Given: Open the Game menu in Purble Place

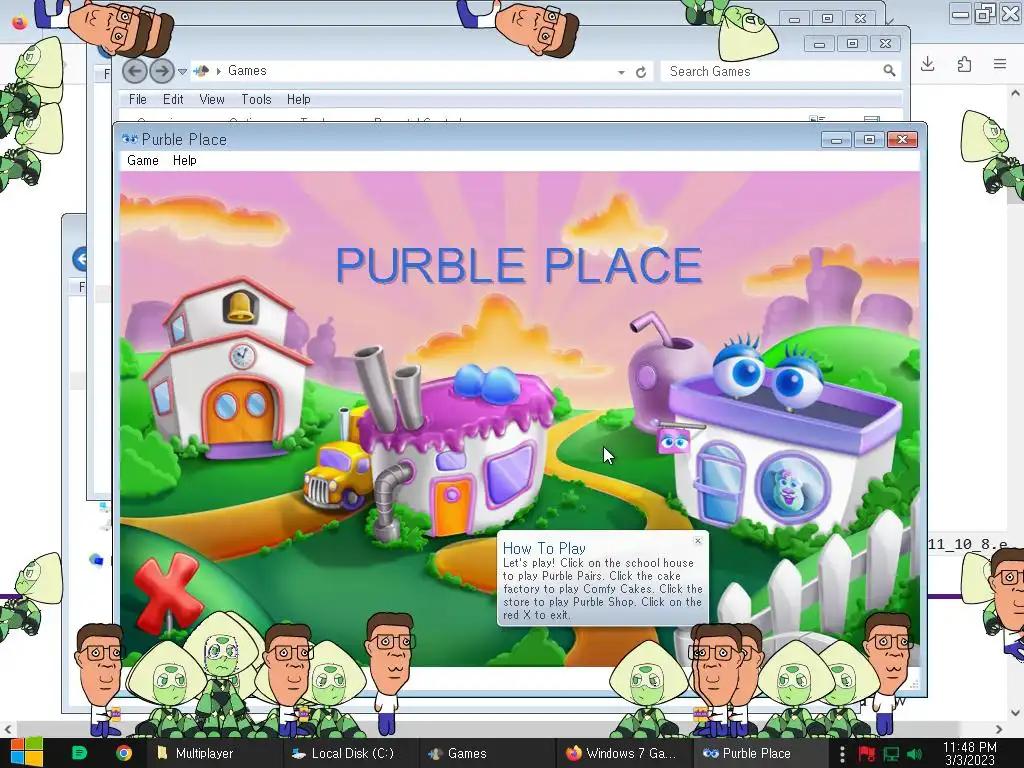Looking at the screenshot, I should coord(142,161).
